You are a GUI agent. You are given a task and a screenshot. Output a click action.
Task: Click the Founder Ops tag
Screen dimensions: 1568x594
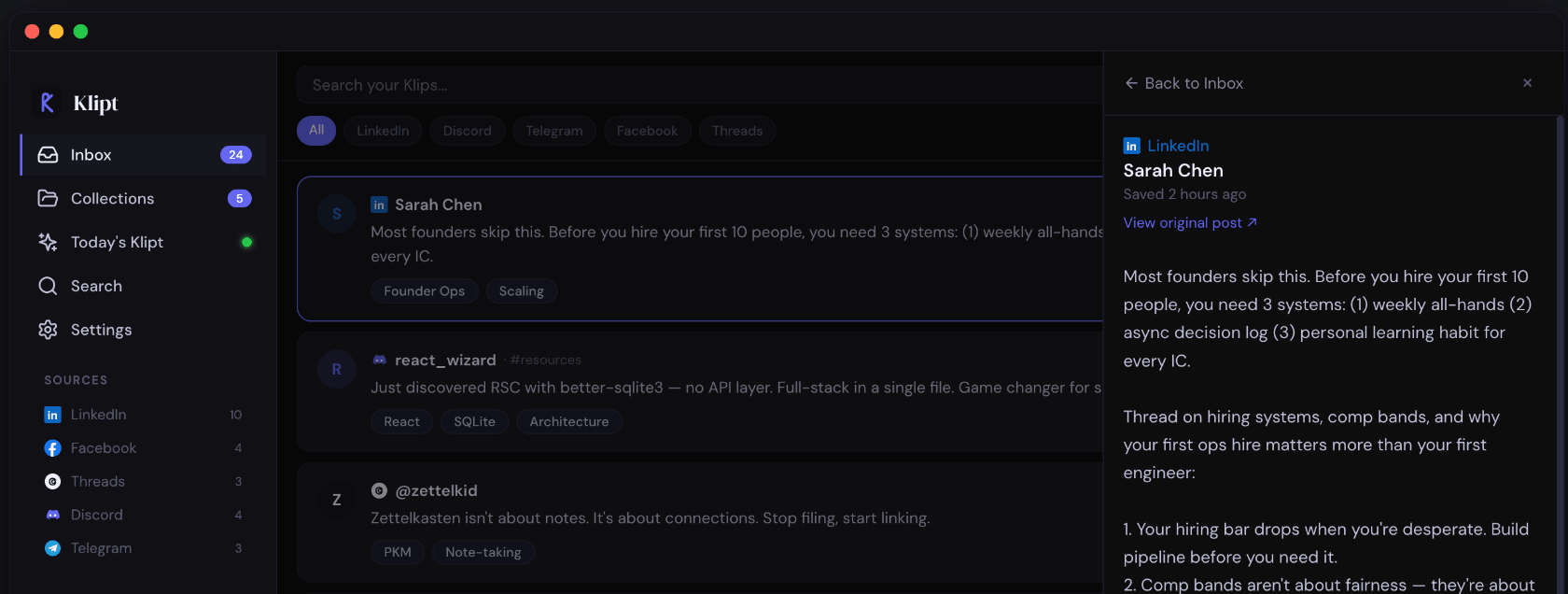tap(425, 291)
